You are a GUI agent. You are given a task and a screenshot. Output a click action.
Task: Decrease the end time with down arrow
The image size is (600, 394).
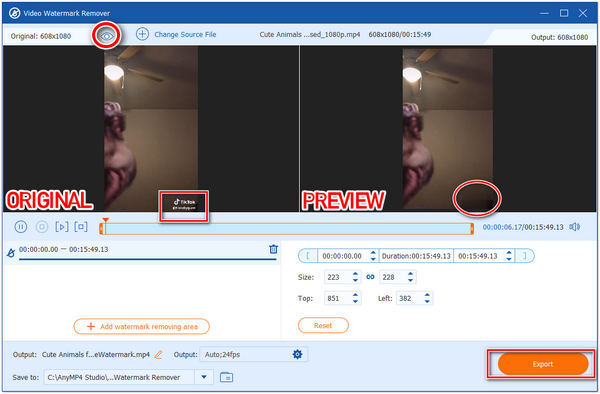coord(509,259)
